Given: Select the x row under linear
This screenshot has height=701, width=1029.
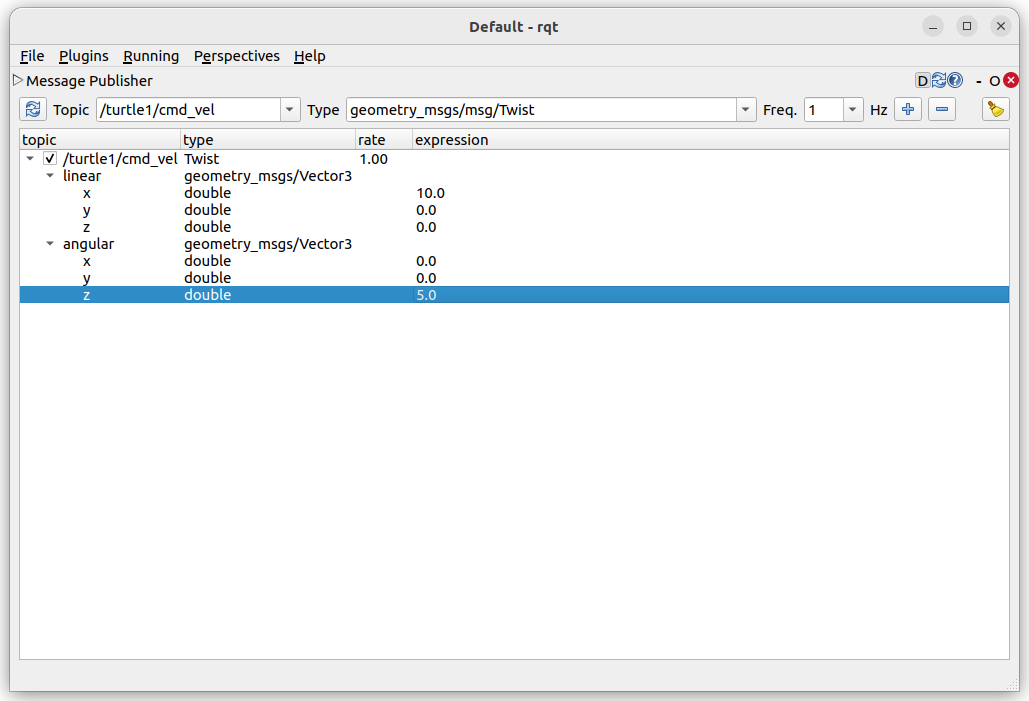Looking at the screenshot, I should point(514,193).
